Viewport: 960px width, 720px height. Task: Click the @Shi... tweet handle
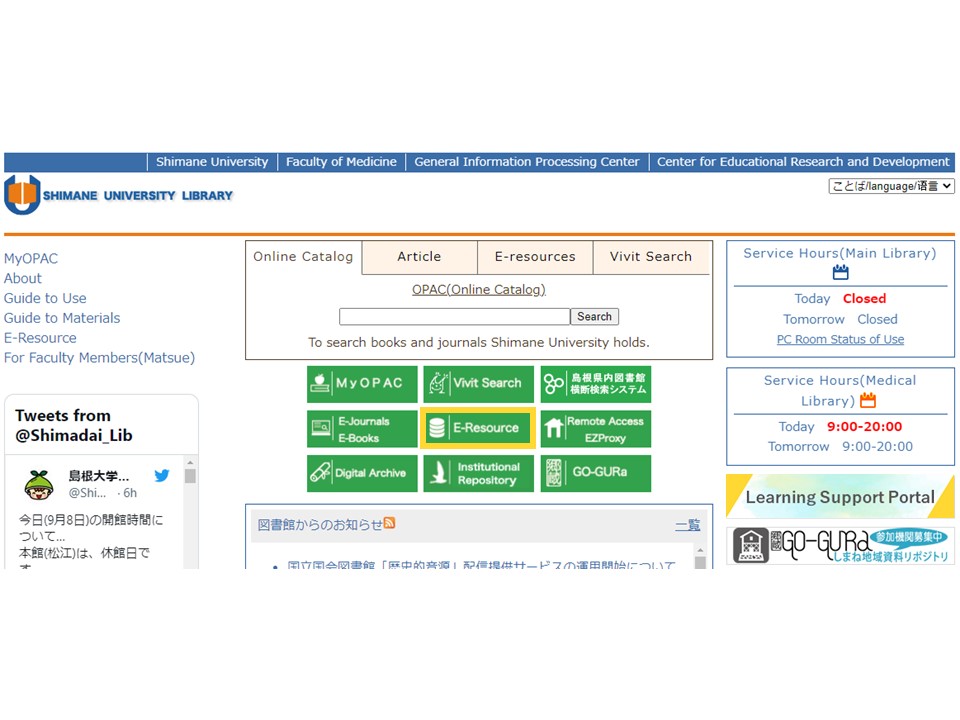pyautogui.click(x=87, y=493)
